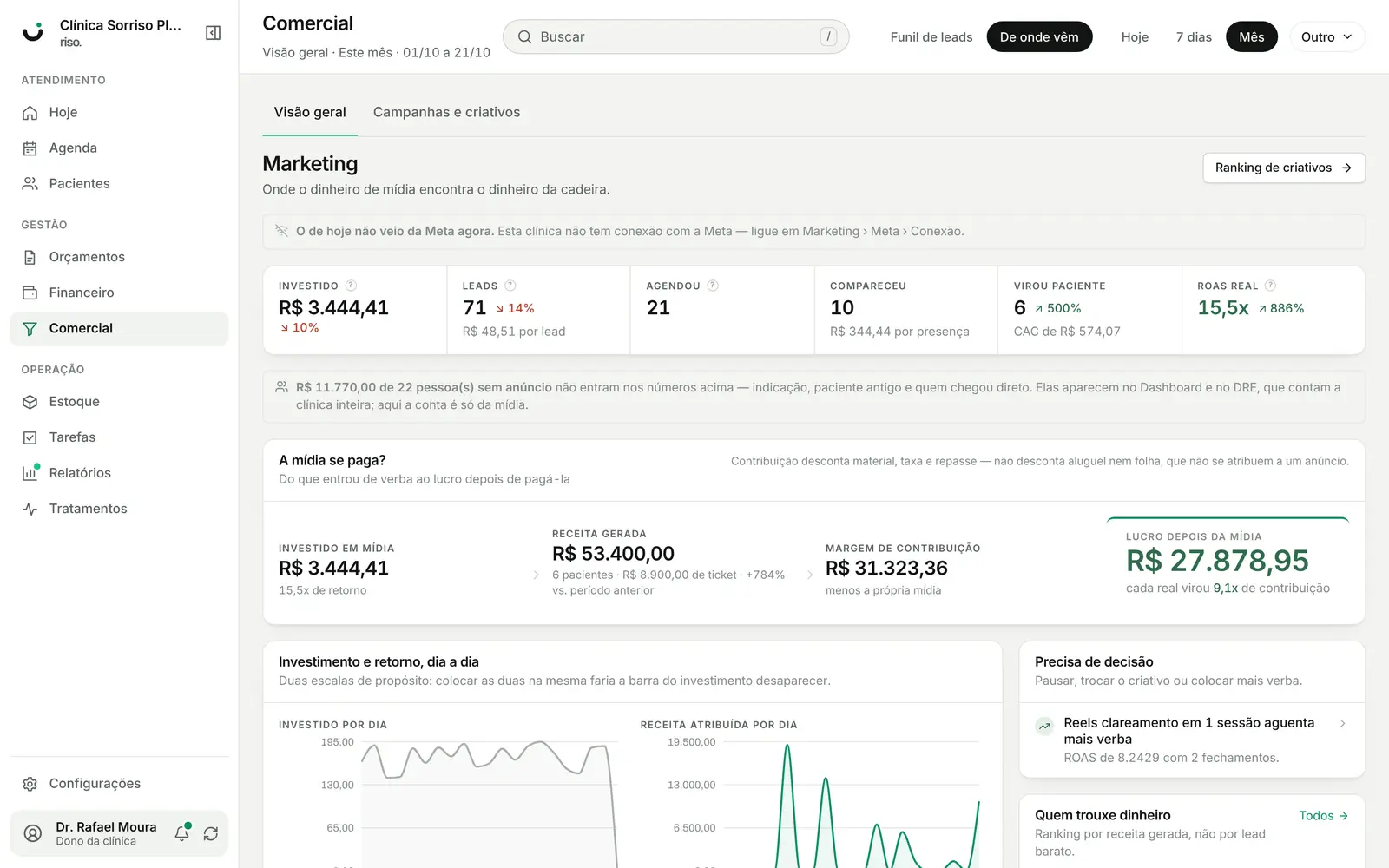Click the ROAS Real help icon

tap(1270, 286)
